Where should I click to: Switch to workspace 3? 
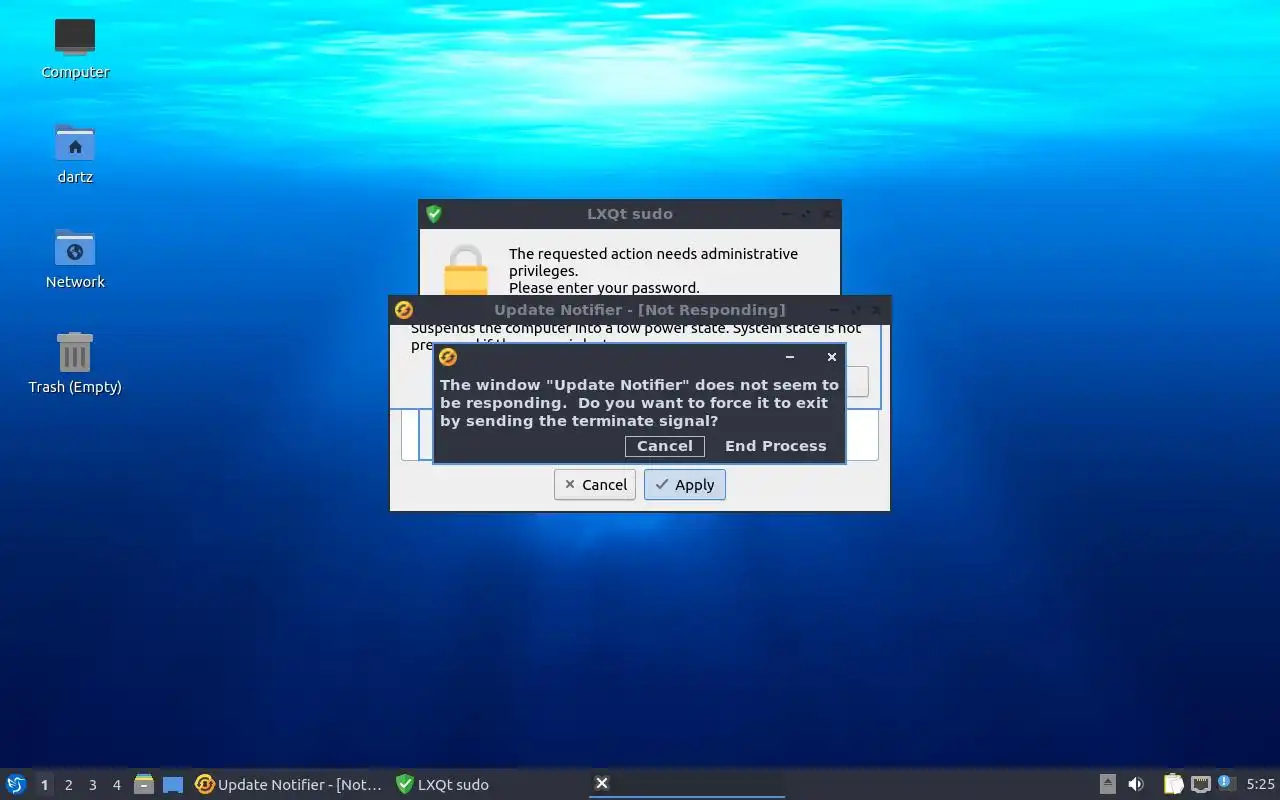coord(92,785)
